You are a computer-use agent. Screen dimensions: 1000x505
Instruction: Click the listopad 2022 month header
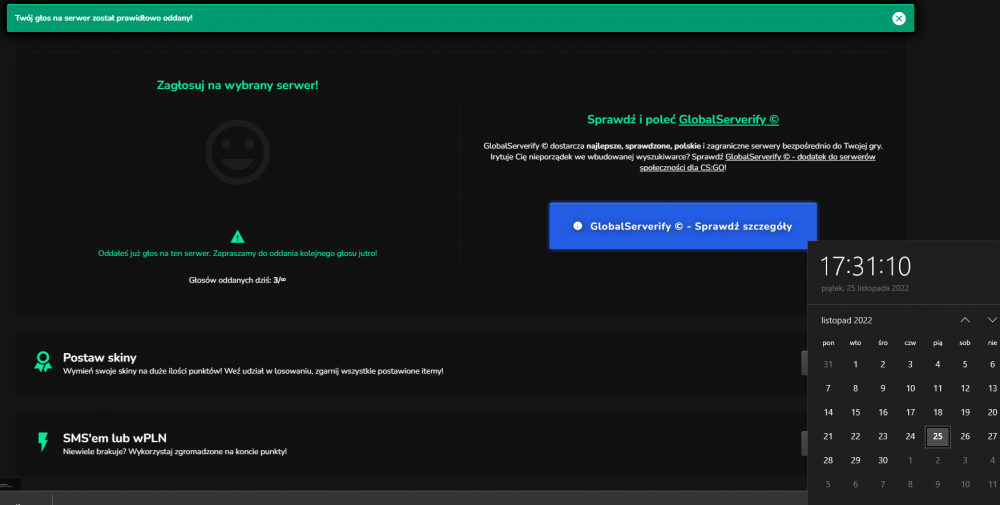pyautogui.click(x=846, y=320)
